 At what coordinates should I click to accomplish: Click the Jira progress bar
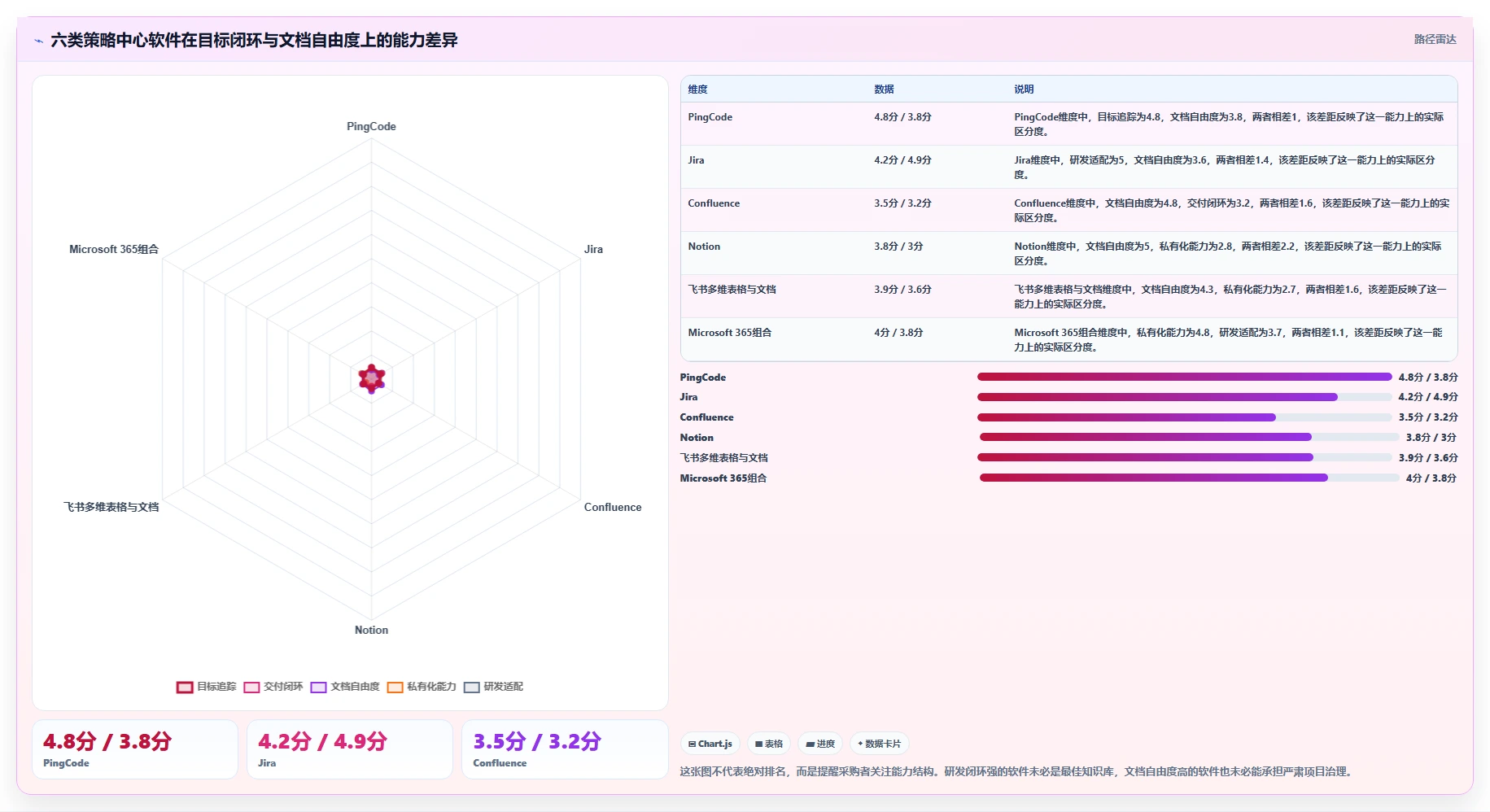click(x=1184, y=397)
